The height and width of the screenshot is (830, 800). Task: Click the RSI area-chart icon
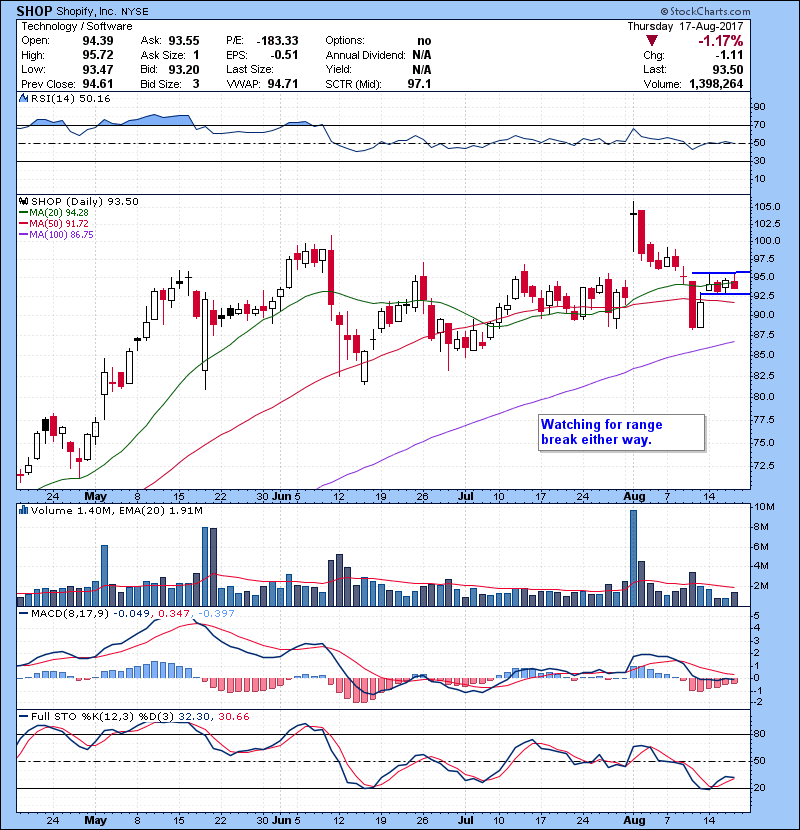[23, 98]
